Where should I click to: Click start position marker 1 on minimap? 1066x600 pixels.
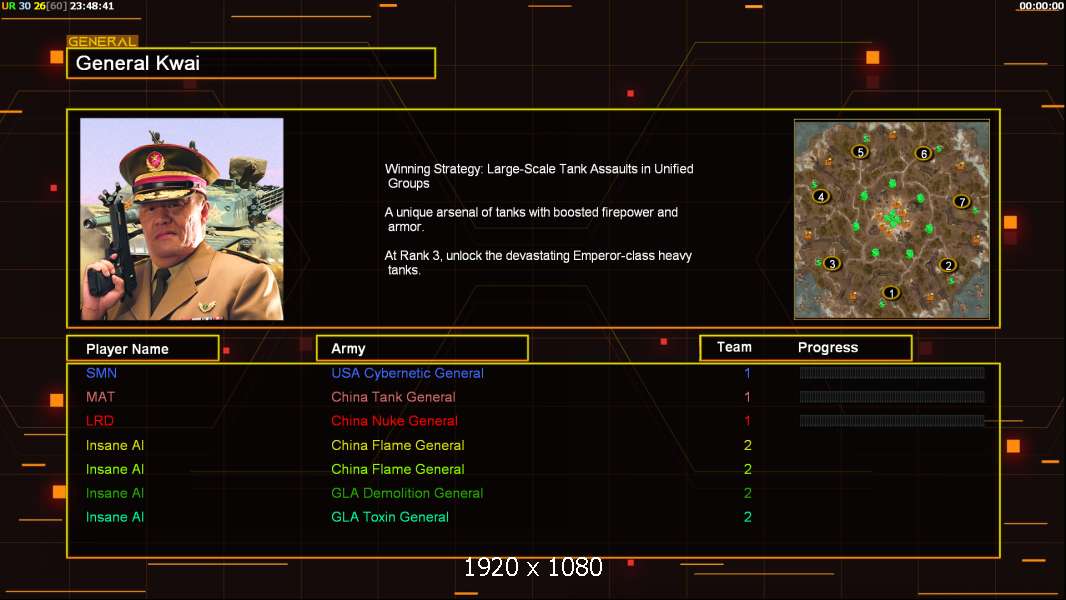(891, 293)
